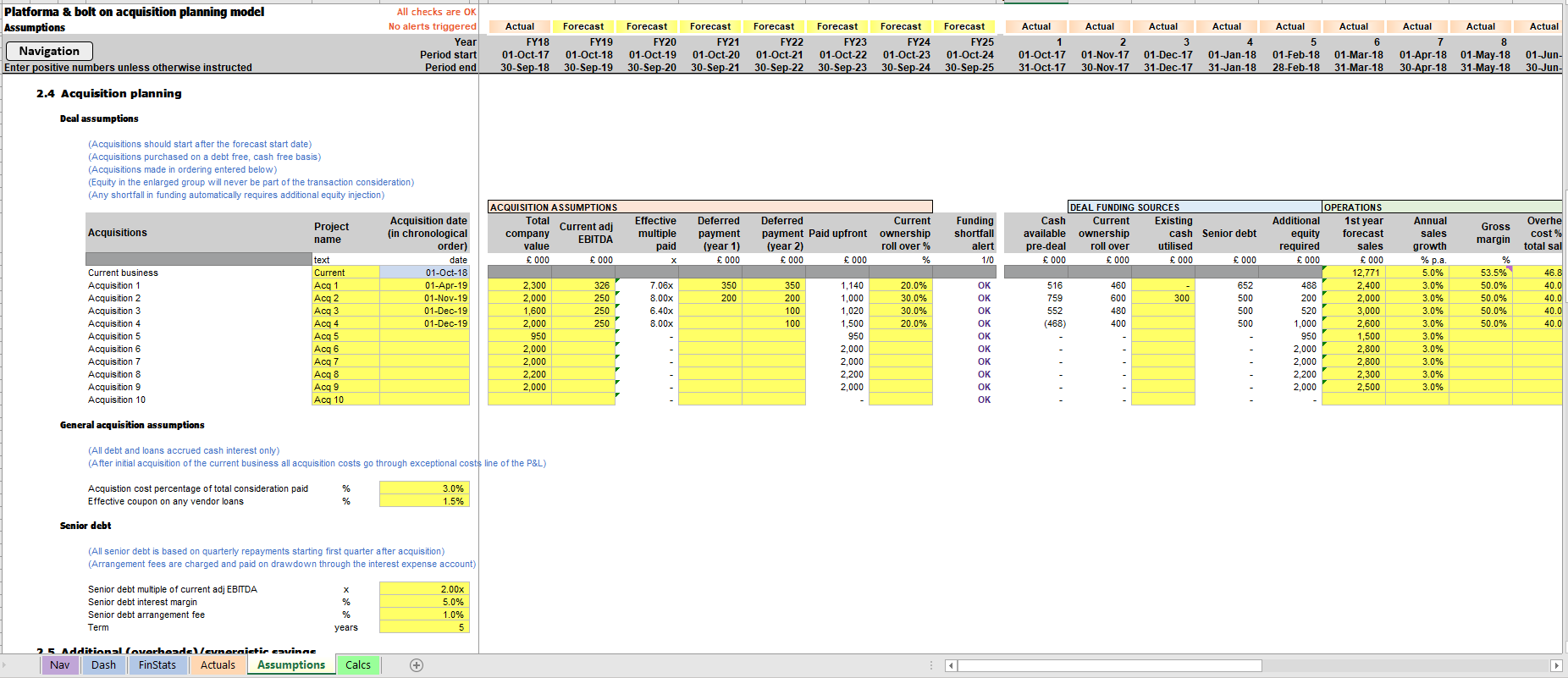Screen dimensions: 1568x678
Task: Click the No alerts triggered status
Action: [433, 26]
